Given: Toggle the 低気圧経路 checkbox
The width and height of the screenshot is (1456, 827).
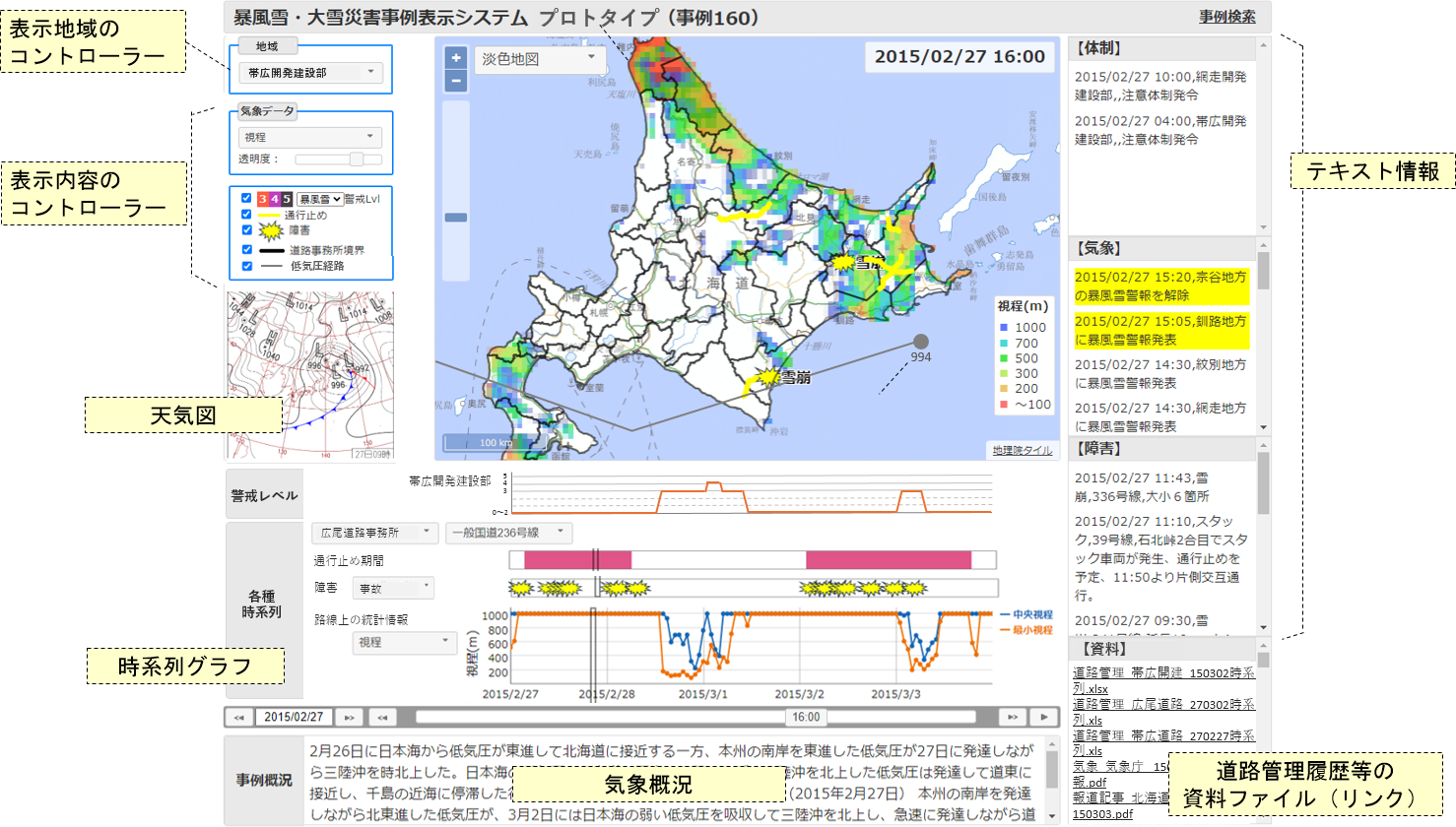Looking at the screenshot, I should [246, 265].
